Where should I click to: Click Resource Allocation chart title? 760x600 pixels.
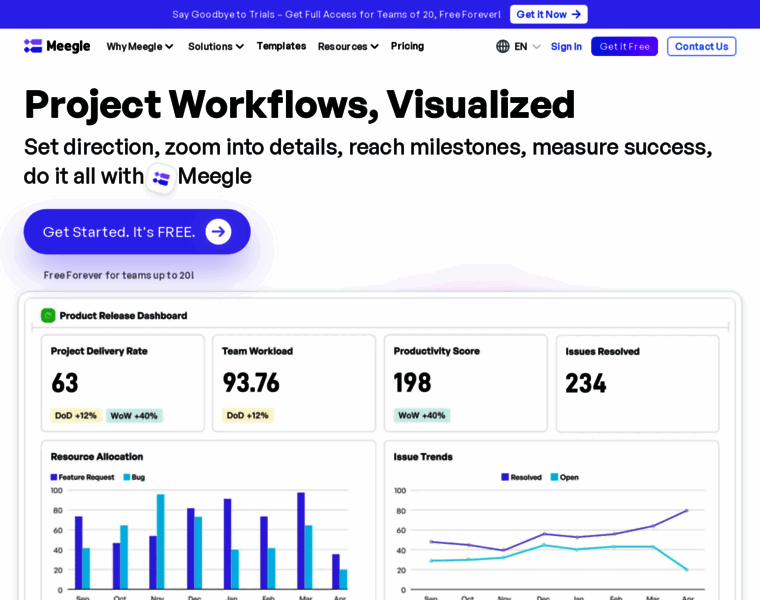(x=97, y=457)
